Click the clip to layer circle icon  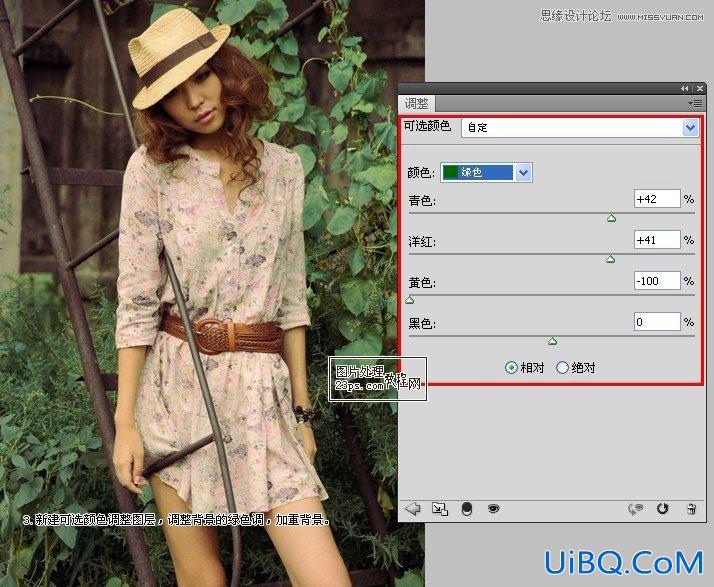pyautogui.click(x=467, y=509)
